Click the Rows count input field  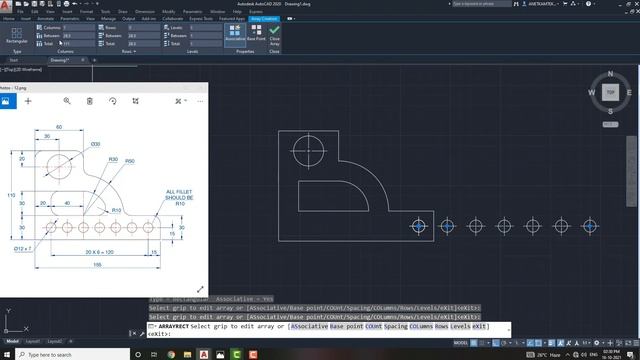tap(144, 28)
